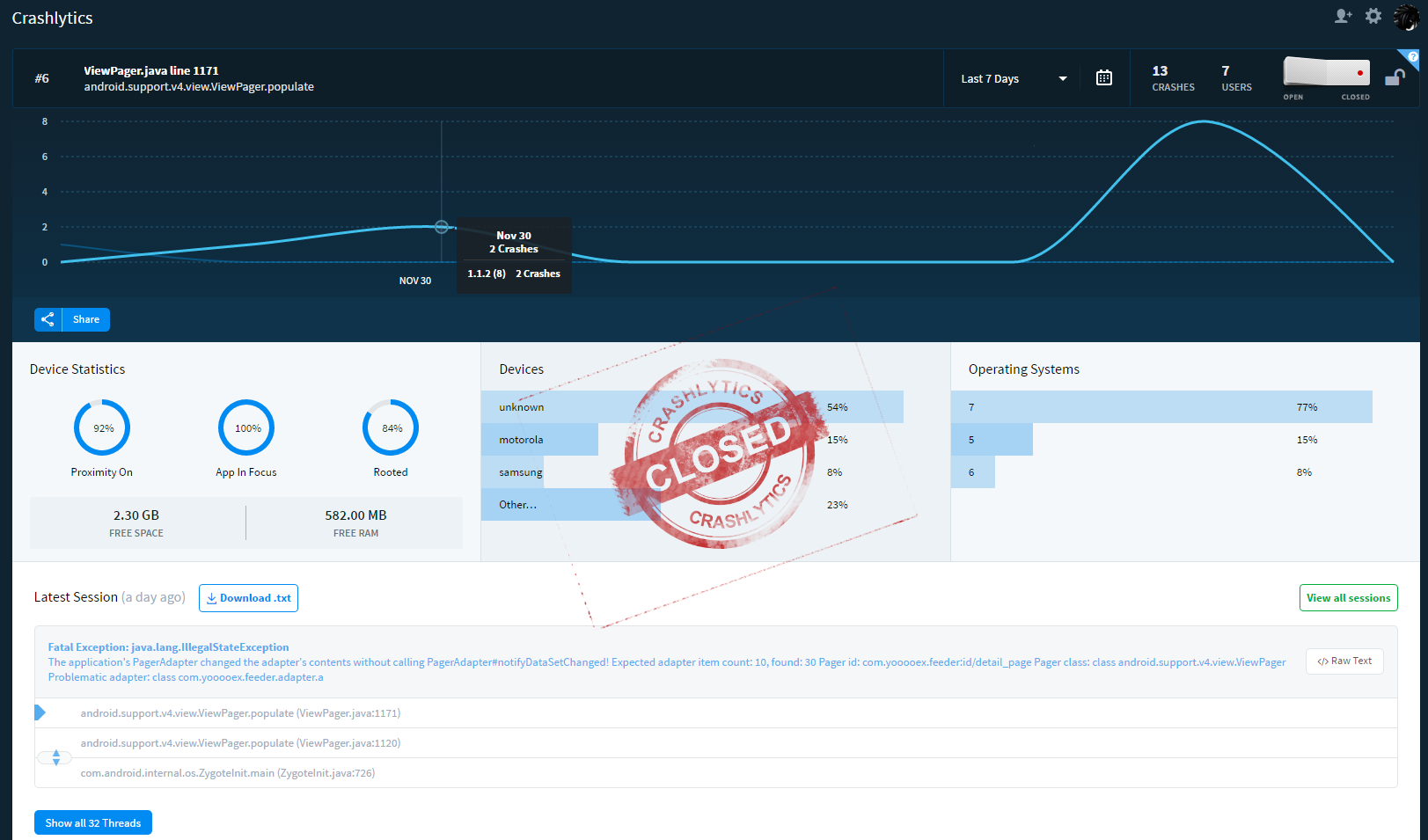Open the Last 7 Days dropdown

point(1013,78)
